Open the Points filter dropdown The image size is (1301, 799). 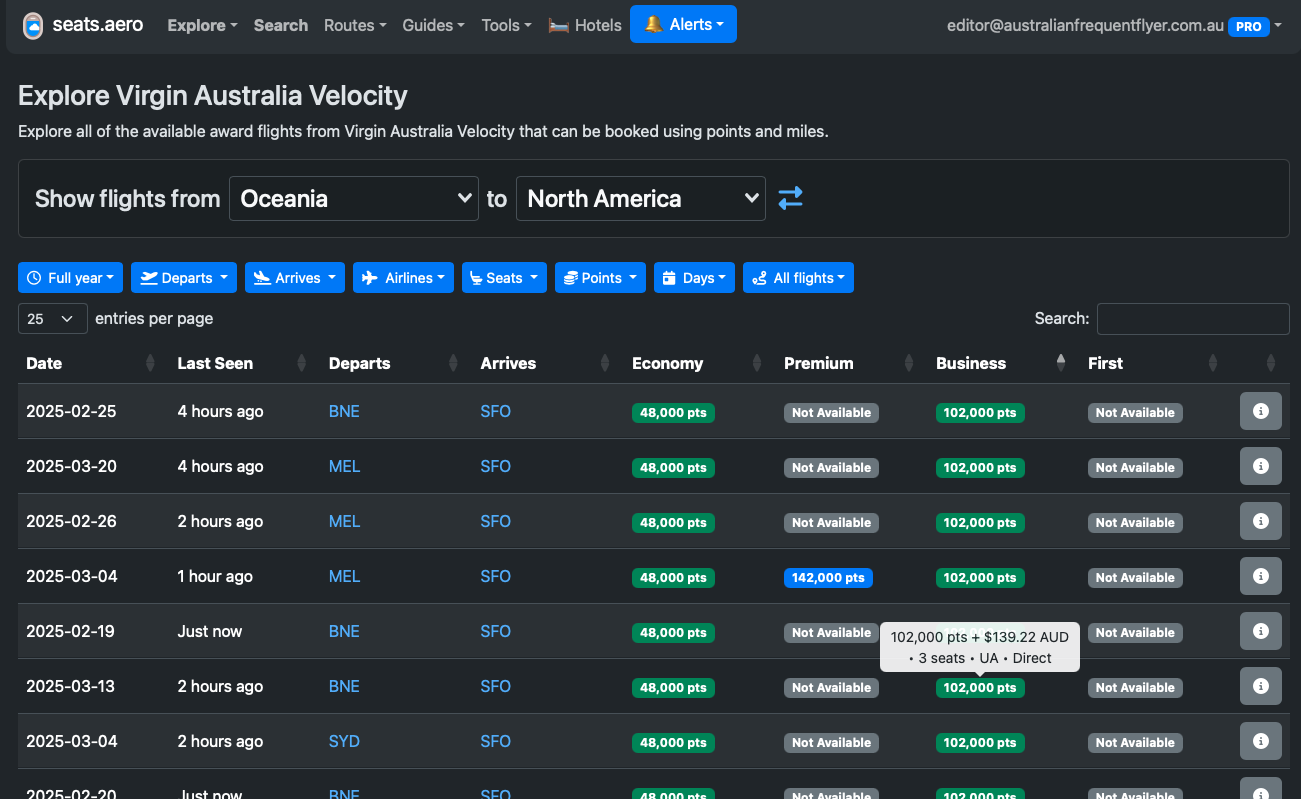(600, 278)
